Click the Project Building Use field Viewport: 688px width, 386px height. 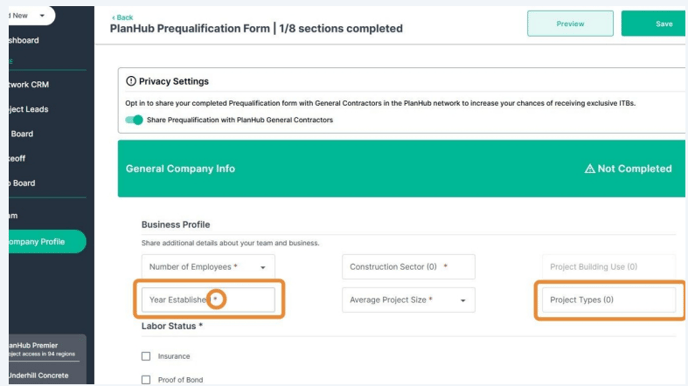[x=609, y=267]
